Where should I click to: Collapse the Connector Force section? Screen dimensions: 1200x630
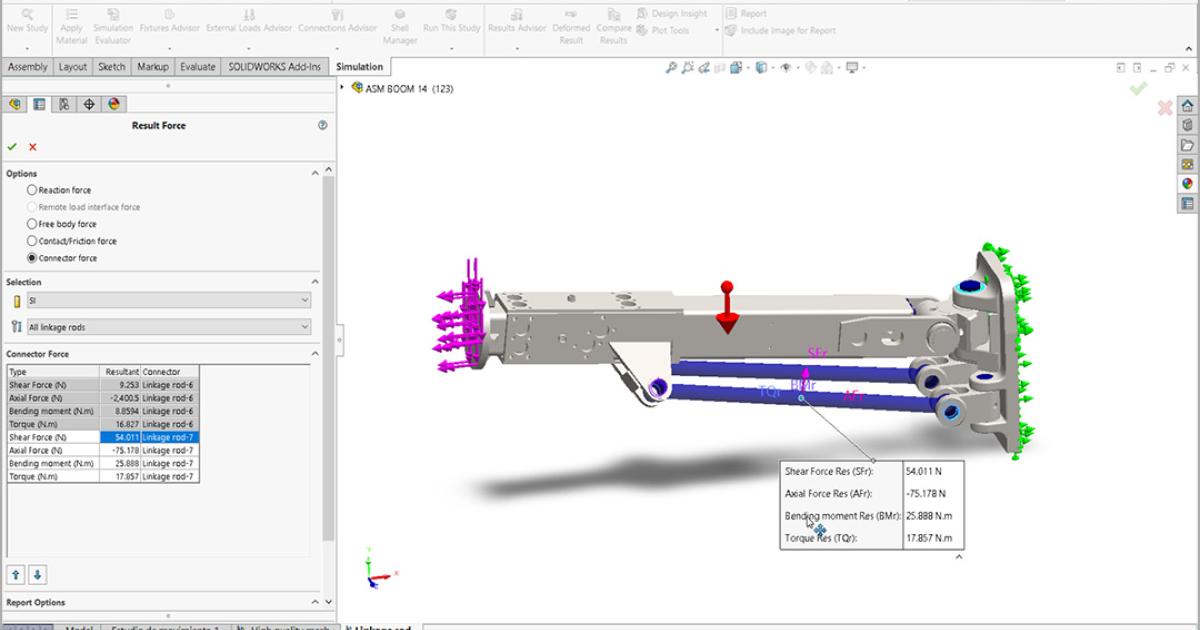click(x=316, y=353)
